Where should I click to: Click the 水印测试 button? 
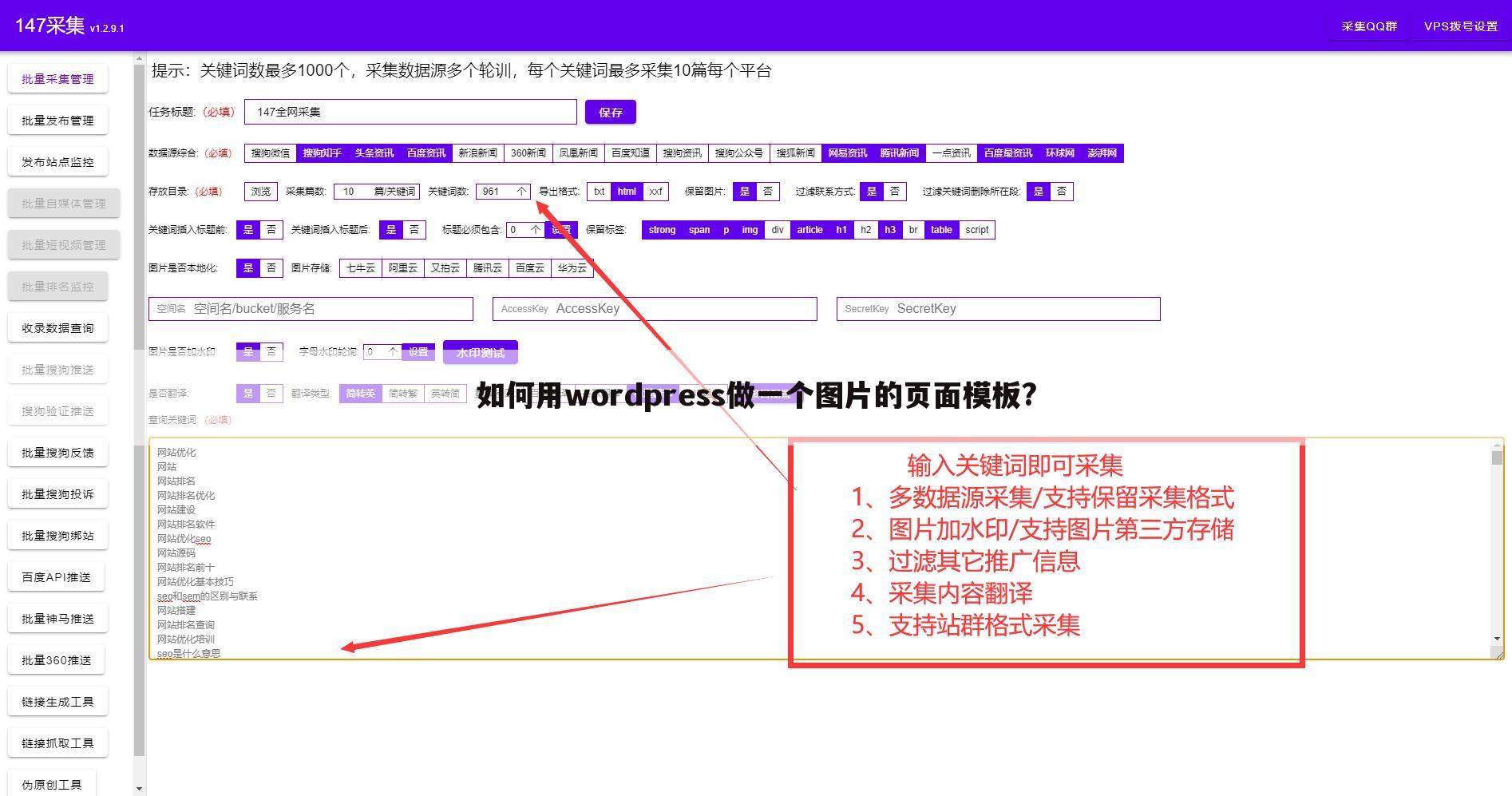coord(481,351)
